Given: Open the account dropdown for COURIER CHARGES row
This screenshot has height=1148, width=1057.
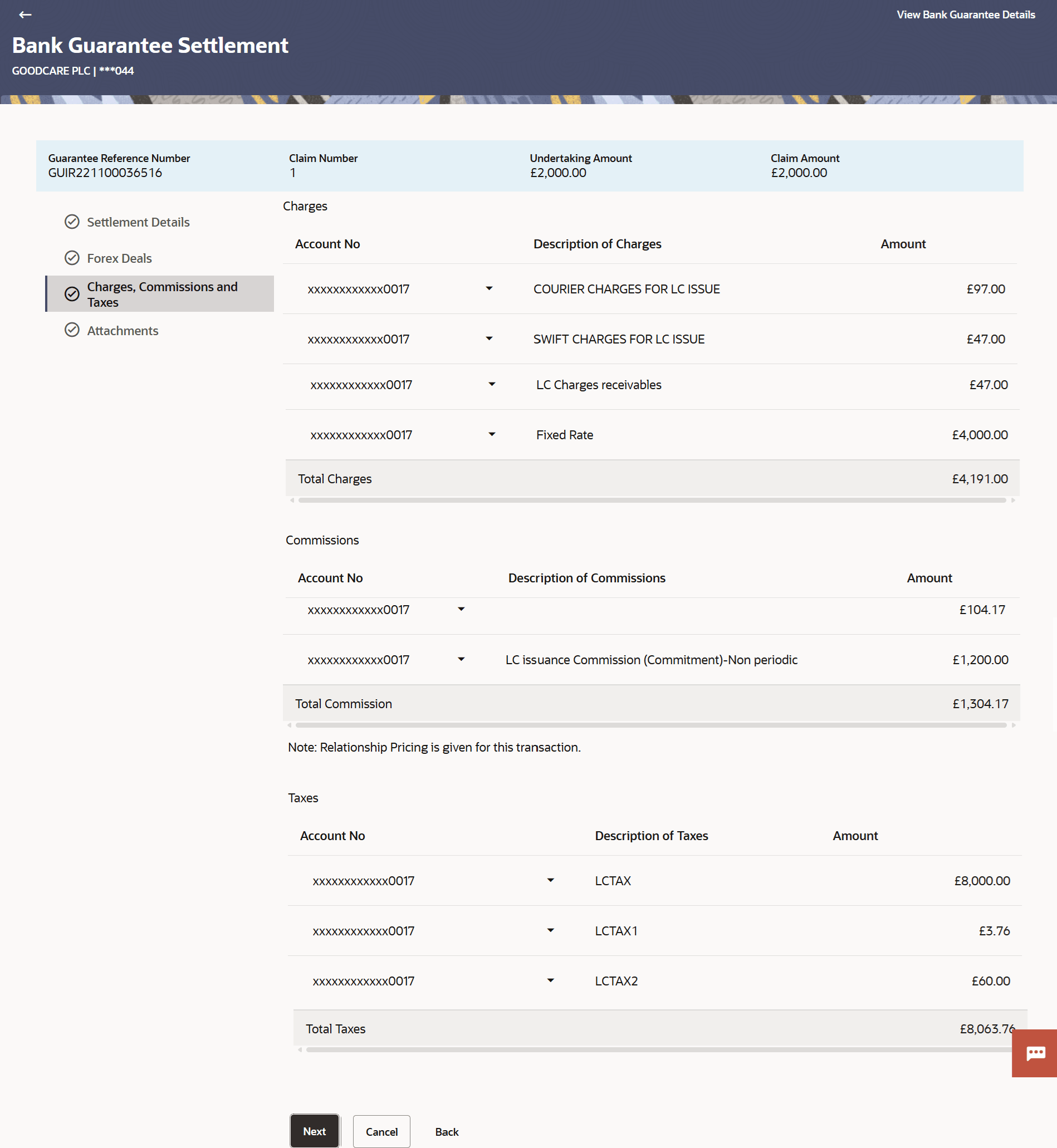Looking at the screenshot, I should (489, 289).
